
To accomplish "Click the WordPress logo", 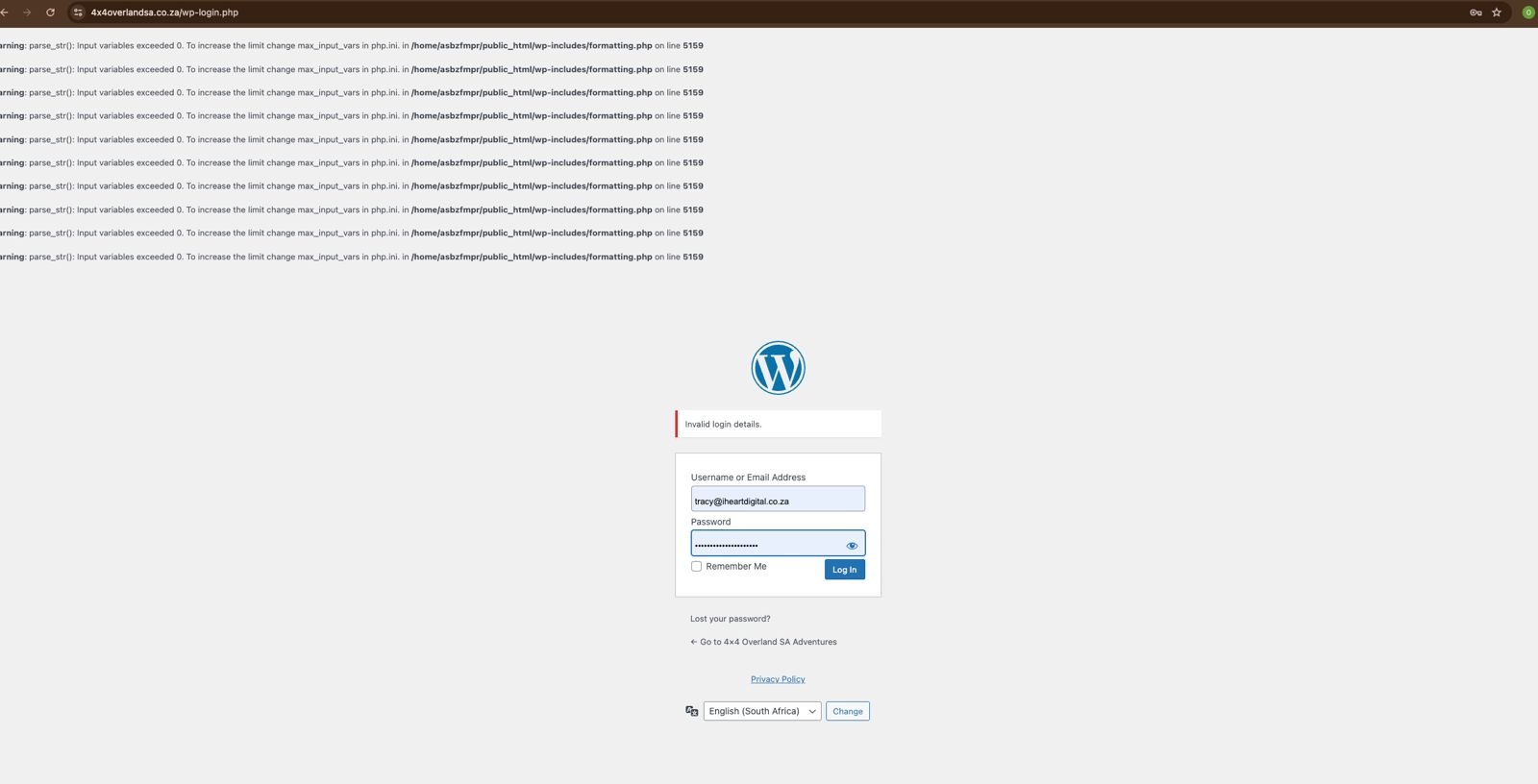I will coord(778,368).
